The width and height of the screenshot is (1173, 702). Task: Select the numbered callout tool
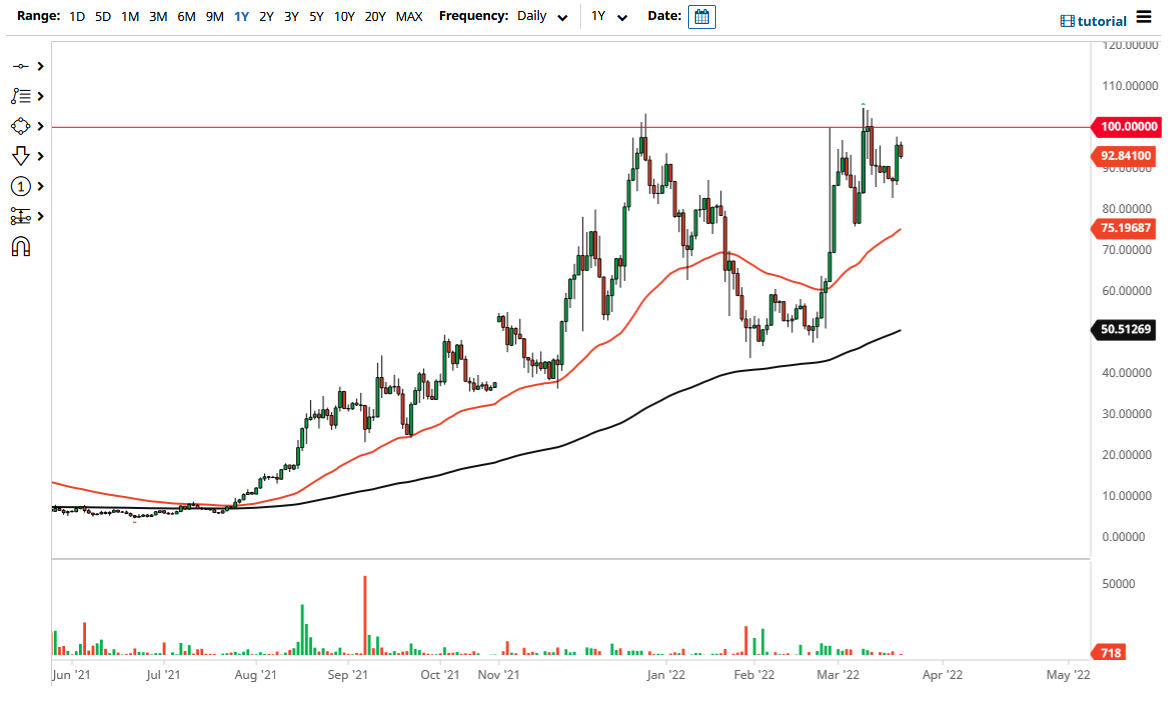coord(22,186)
